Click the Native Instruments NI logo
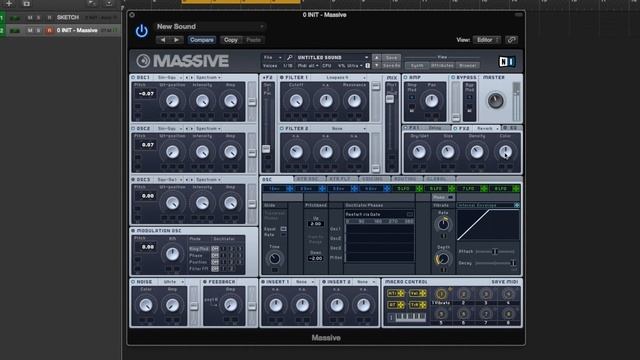Screen dimensions: 640x360 tap(507, 62)
